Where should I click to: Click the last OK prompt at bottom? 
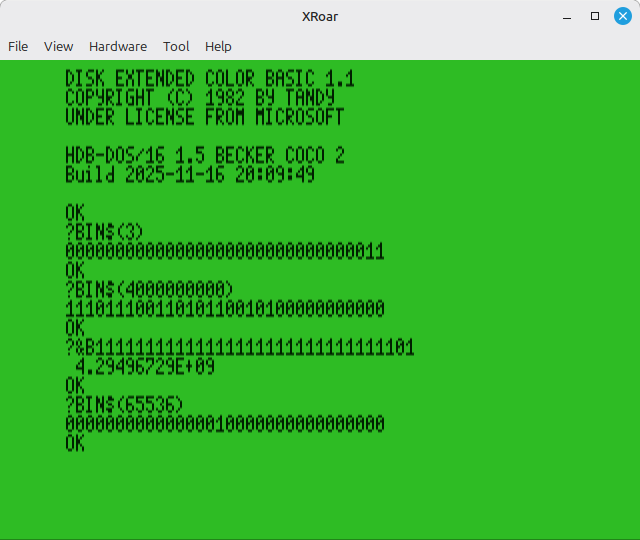click(x=75, y=444)
